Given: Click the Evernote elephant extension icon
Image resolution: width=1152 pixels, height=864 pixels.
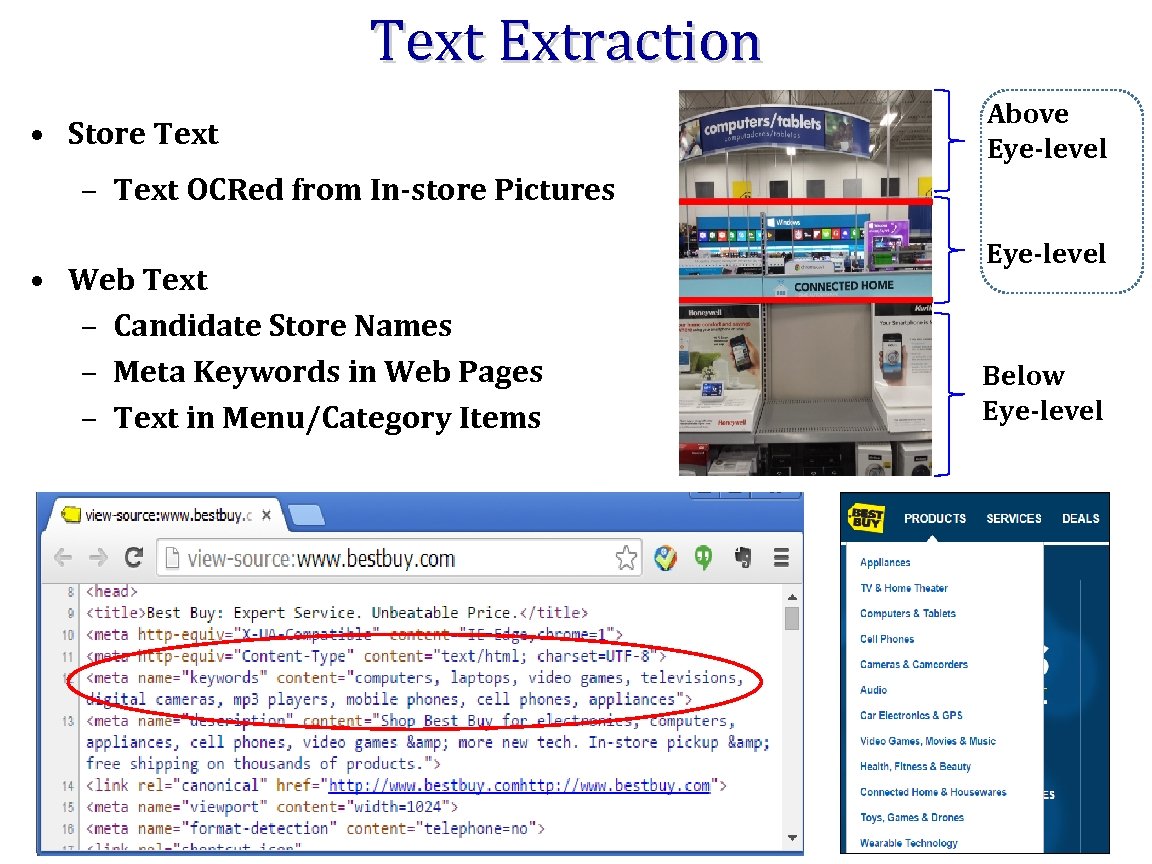Looking at the screenshot, I should pos(743,558).
